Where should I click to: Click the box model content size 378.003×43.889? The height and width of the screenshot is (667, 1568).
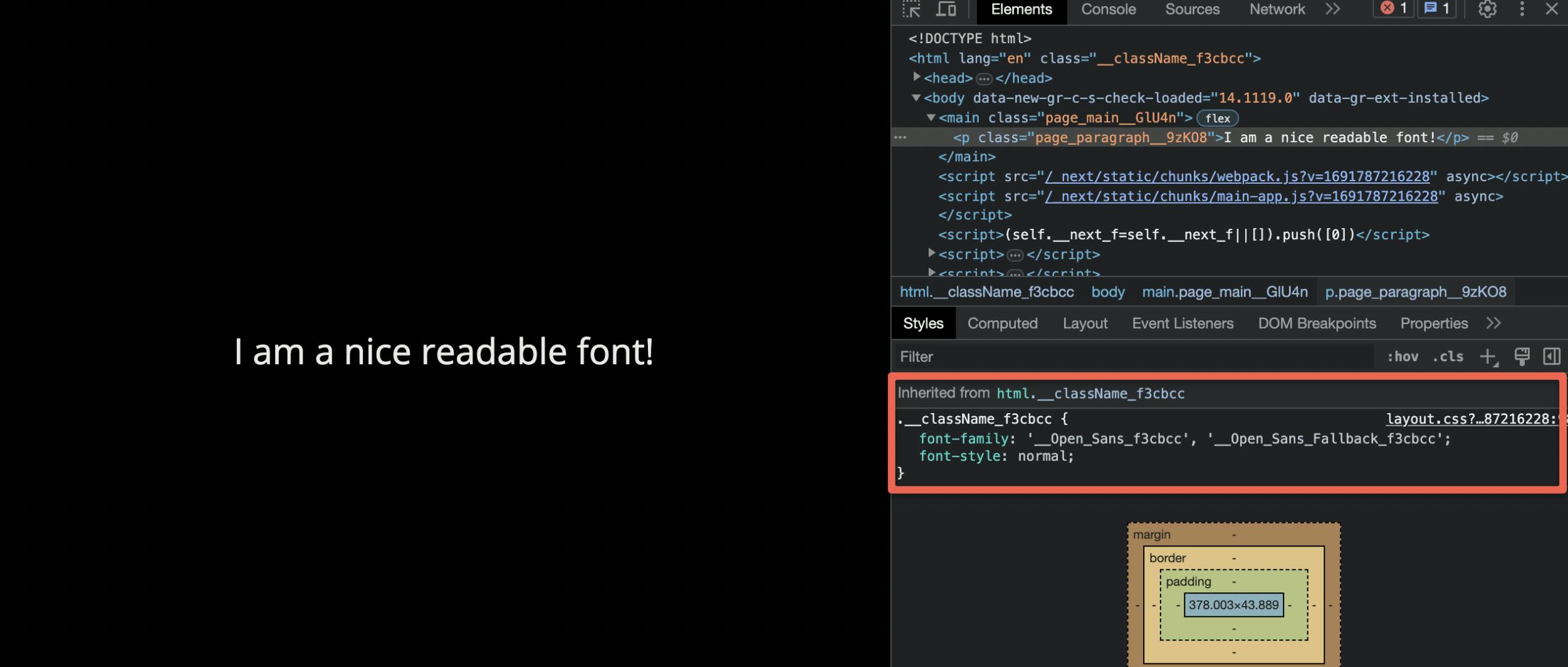click(x=1233, y=605)
